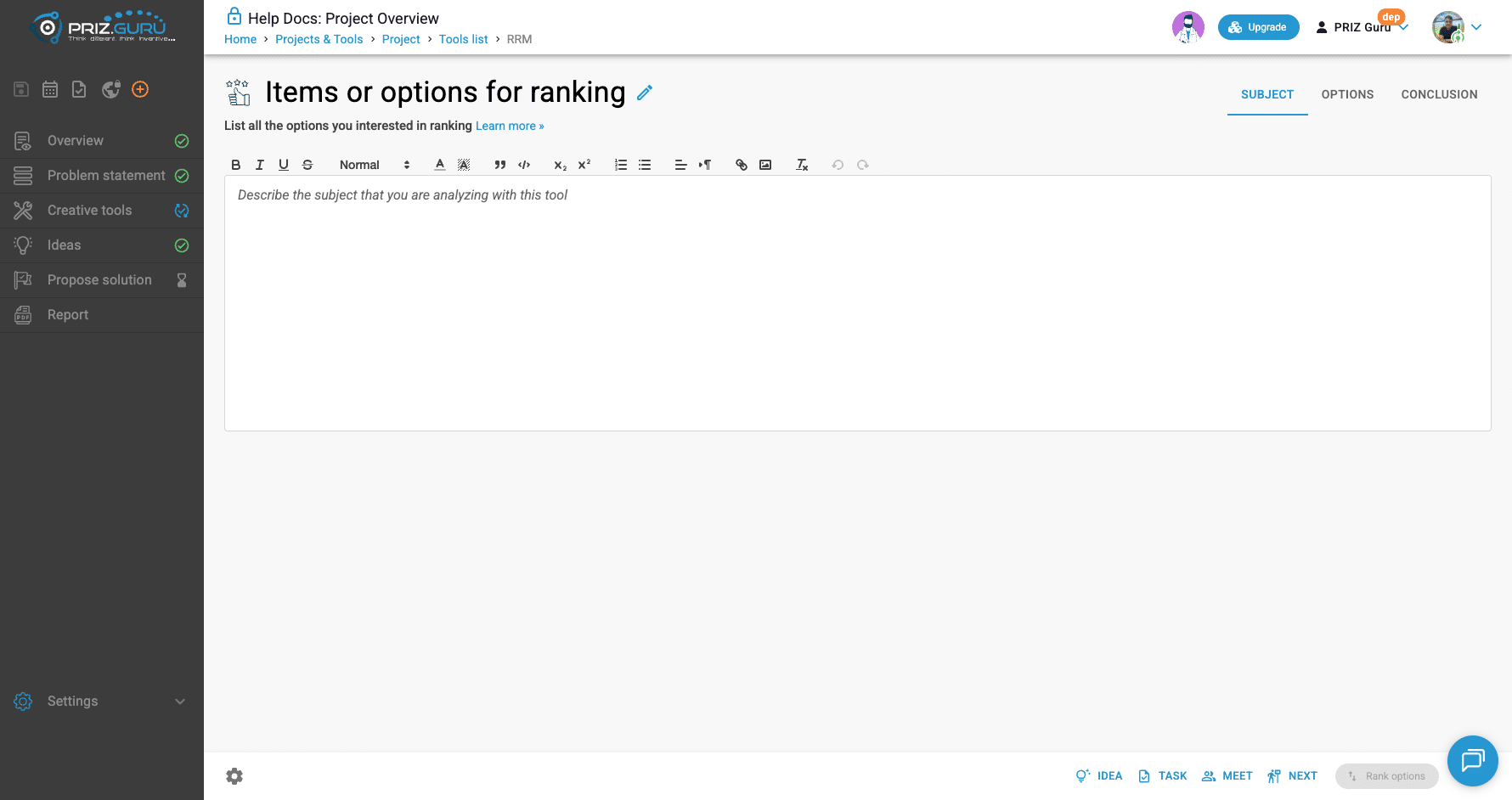
Task: Click the orange plus add icon
Action: (x=140, y=89)
